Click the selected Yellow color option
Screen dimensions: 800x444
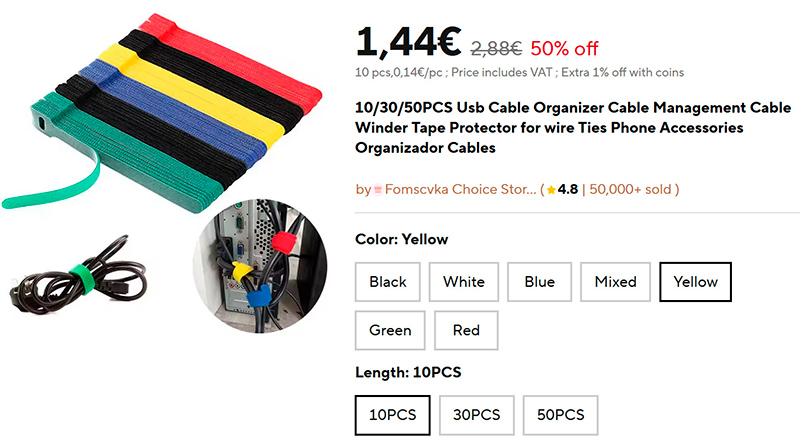pyautogui.click(x=696, y=282)
